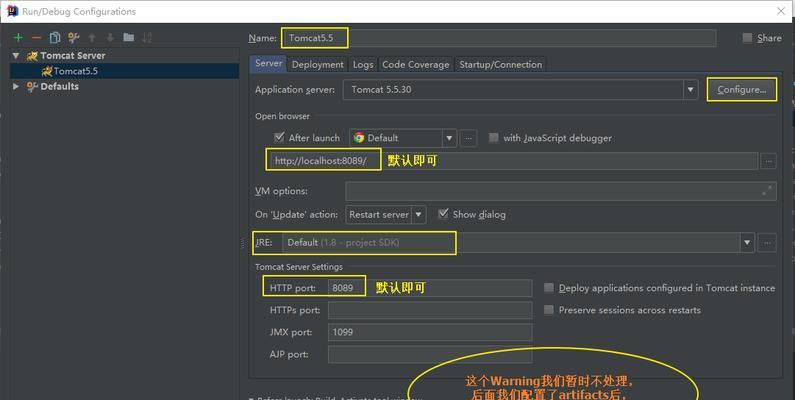The width and height of the screenshot is (795, 400).
Task: Open the edit defaults wrench icon
Action: [74, 38]
